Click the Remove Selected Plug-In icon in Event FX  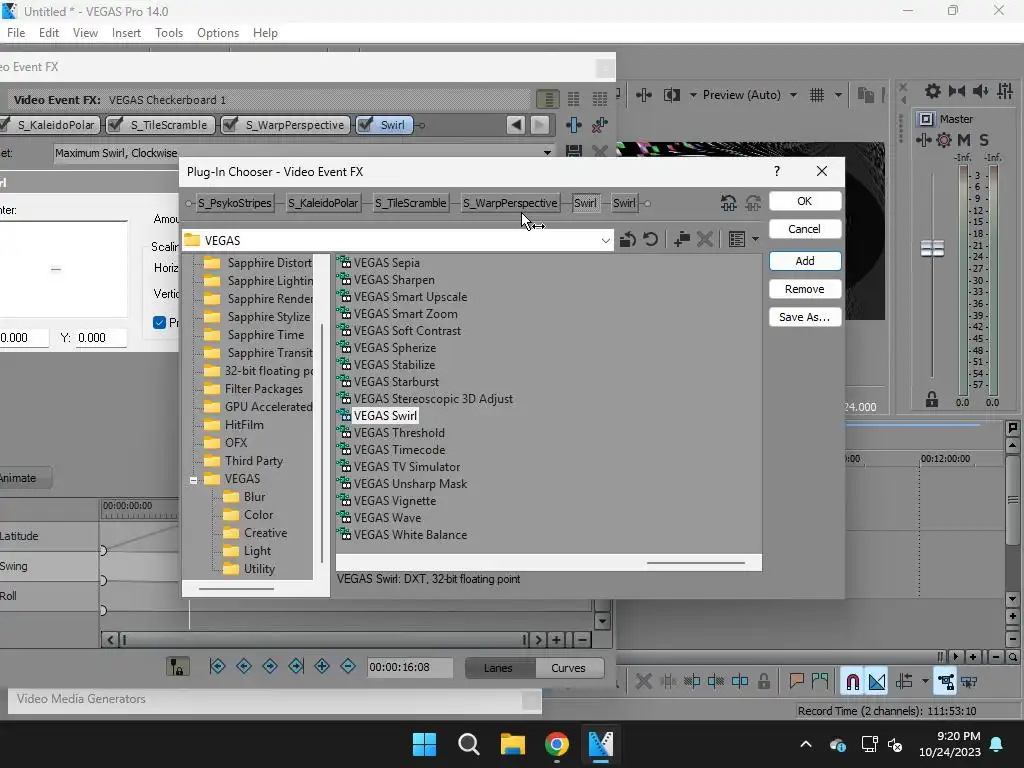tap(600, 125)
